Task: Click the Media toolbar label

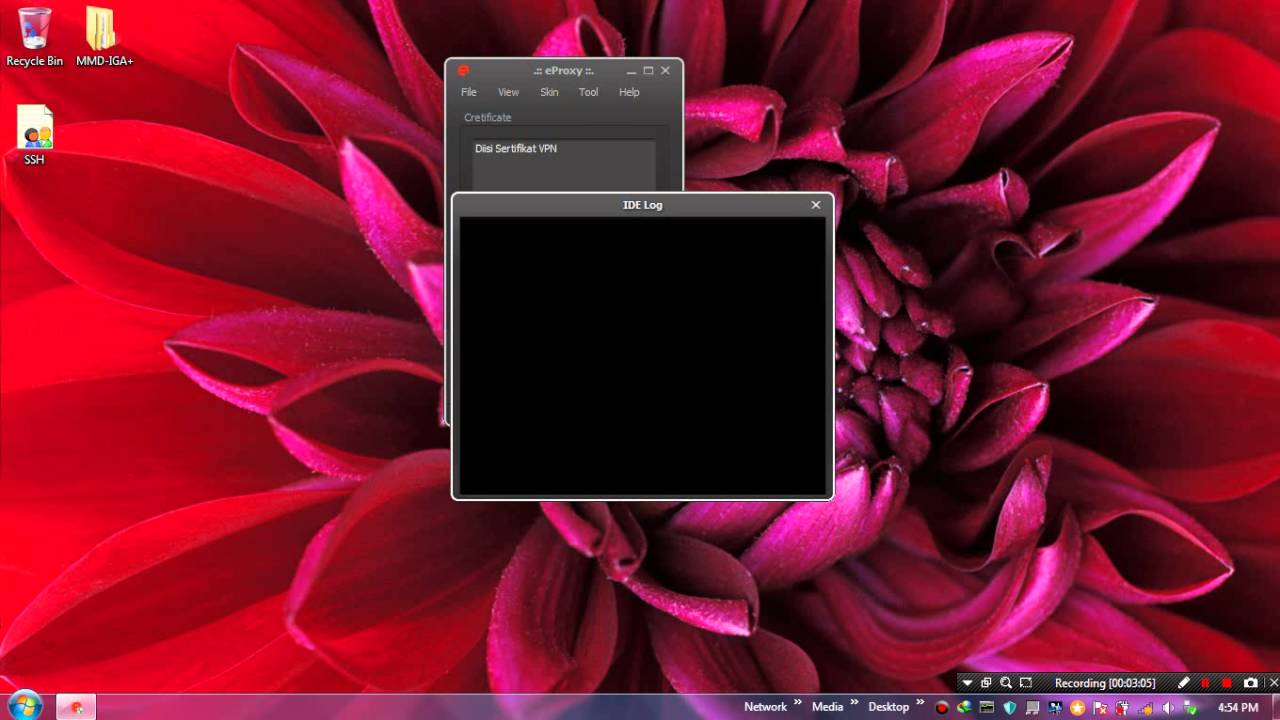Action: coord(827,707)
